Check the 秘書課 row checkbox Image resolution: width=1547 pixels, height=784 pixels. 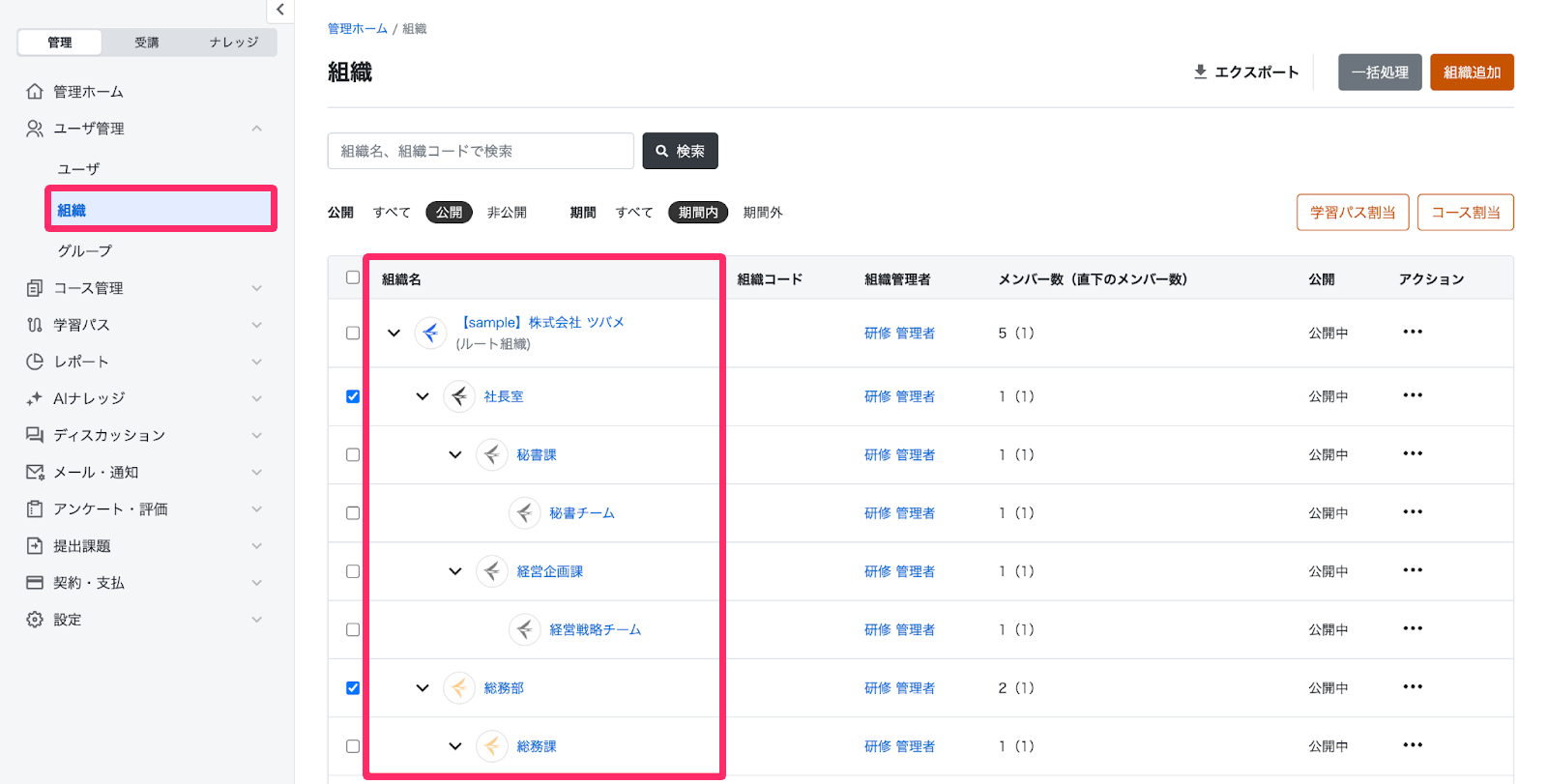tap(353, 454)
